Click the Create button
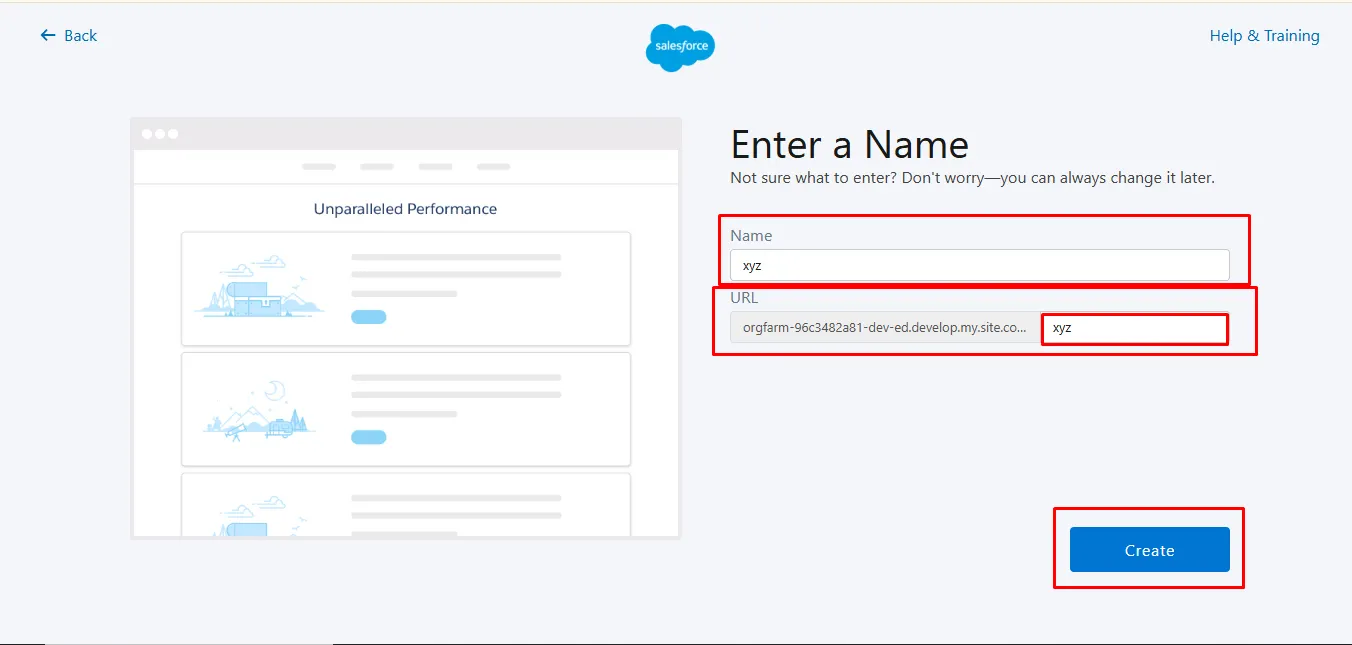The width and height of the screenshot is (1352, 645). (x=1149, y=550)
